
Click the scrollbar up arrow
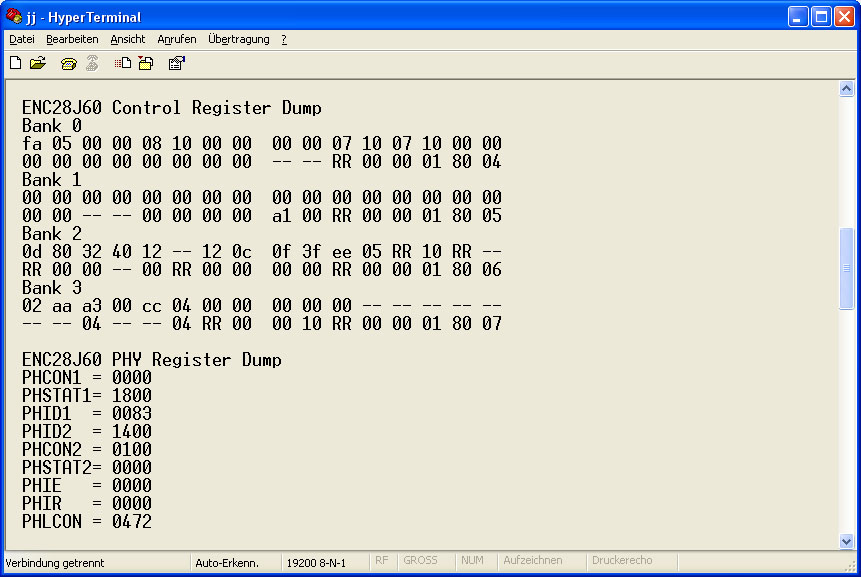(846, 88)
